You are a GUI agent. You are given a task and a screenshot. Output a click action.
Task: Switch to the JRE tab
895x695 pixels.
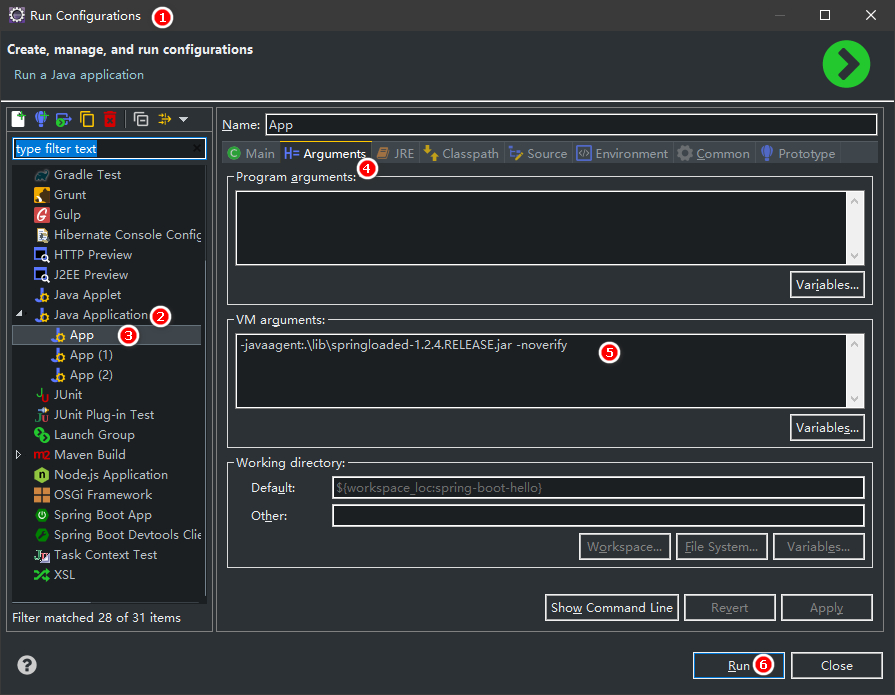click(396, 153)
